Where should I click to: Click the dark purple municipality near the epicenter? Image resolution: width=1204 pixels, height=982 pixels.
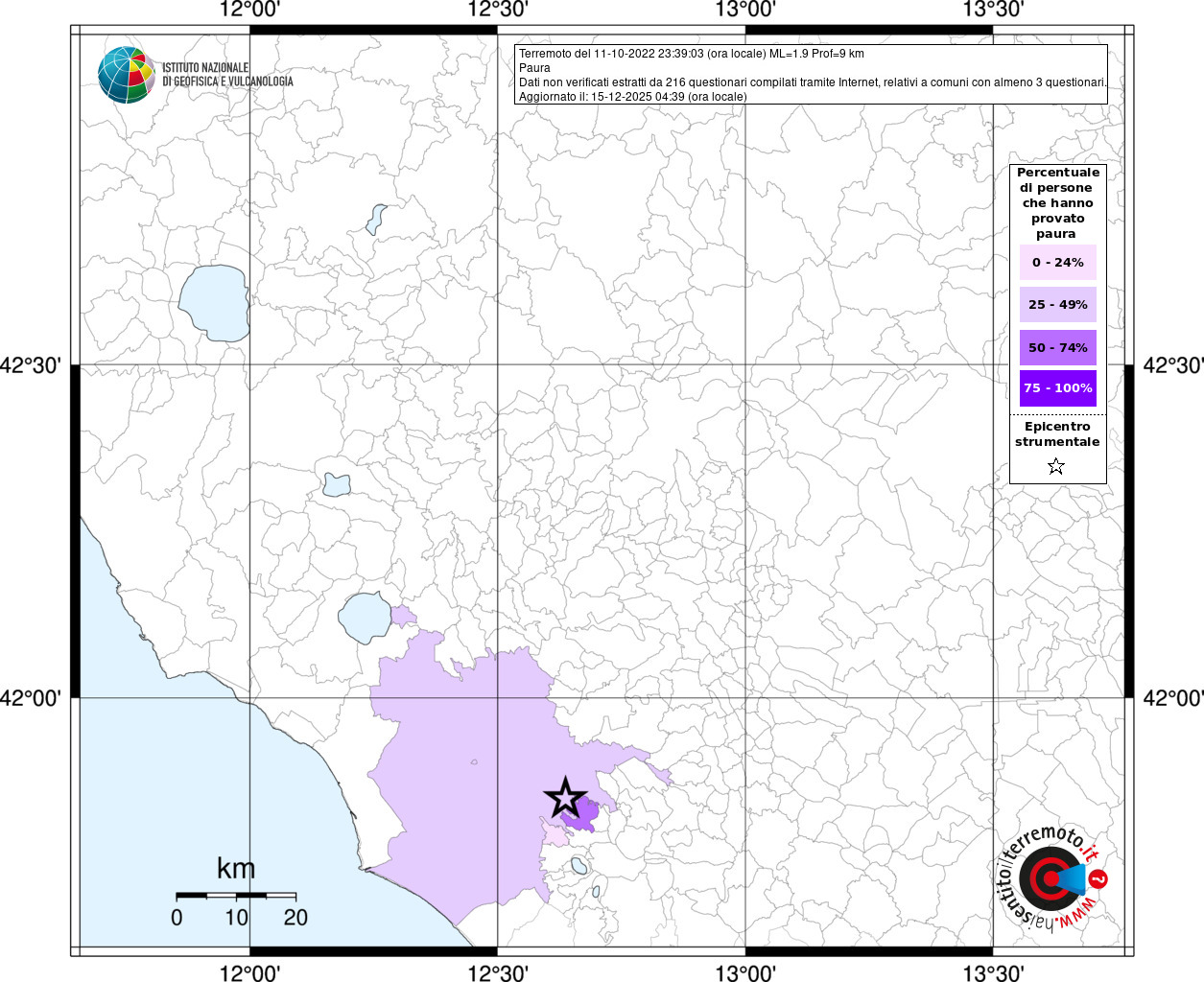pos(582,817)
